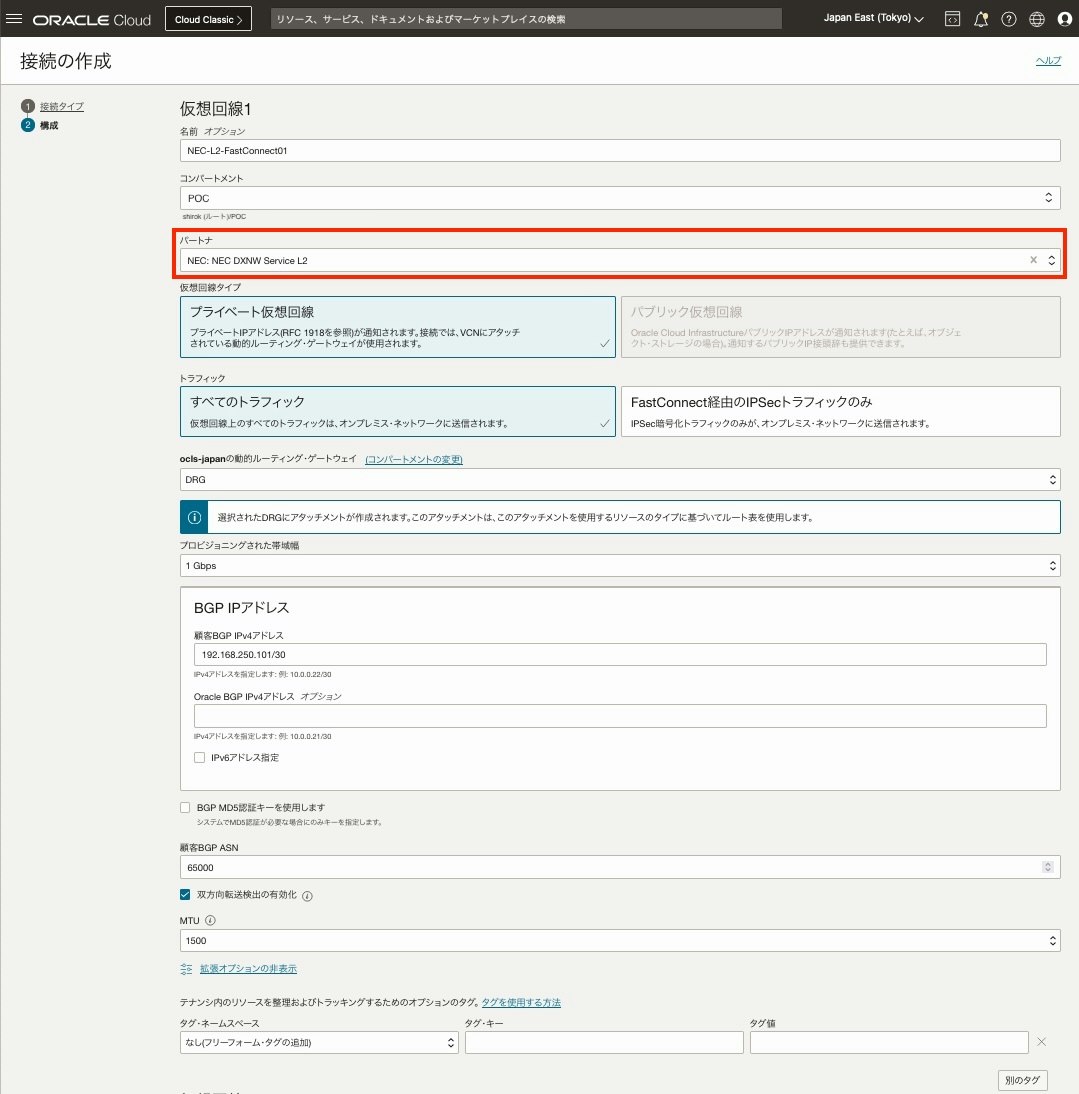Image resolution: width=1079 pixels, height=1094 pixels.
Task: Open the DRG dynamic routing gateway dropdown
Action: click(620, 479)
